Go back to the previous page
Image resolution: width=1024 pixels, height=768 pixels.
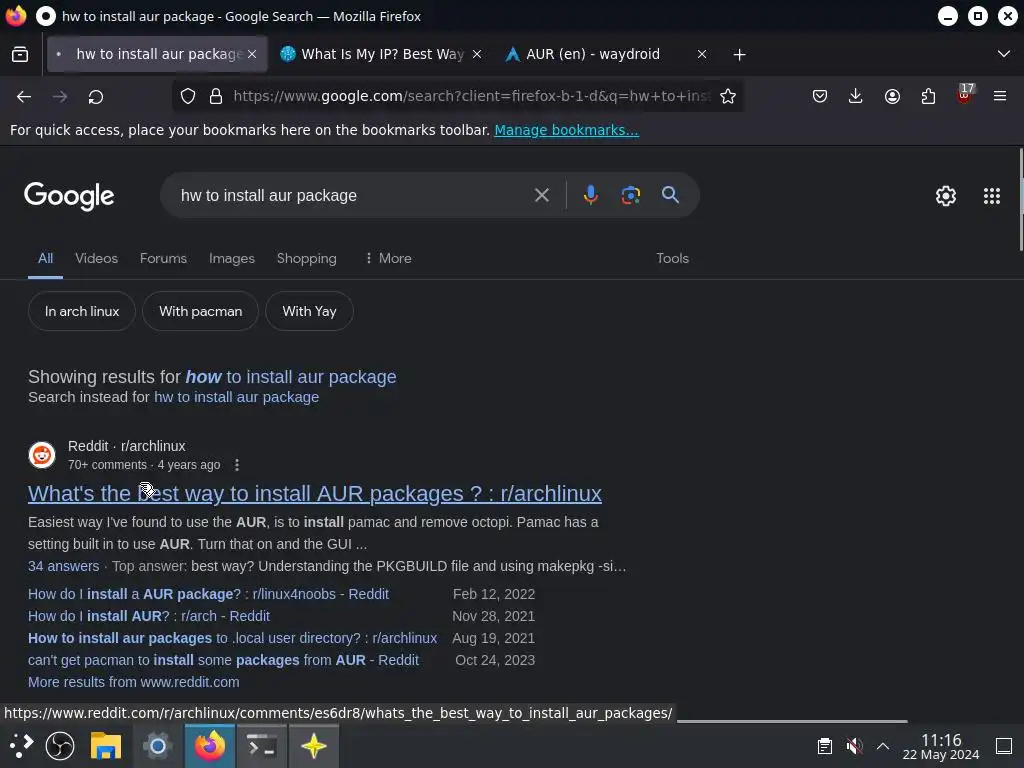click(x=24, y=97)
